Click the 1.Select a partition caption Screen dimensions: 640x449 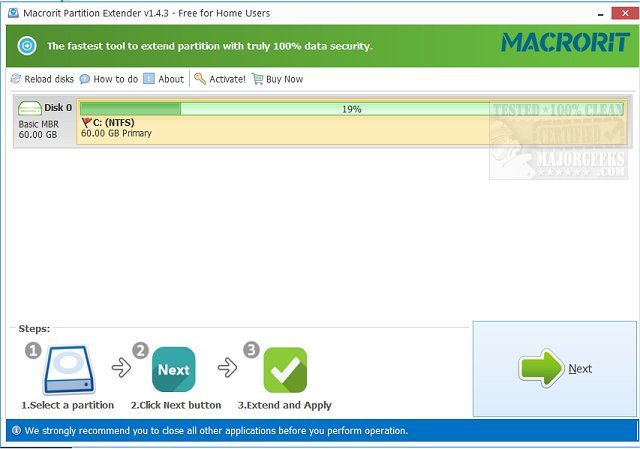coord(68,405)
